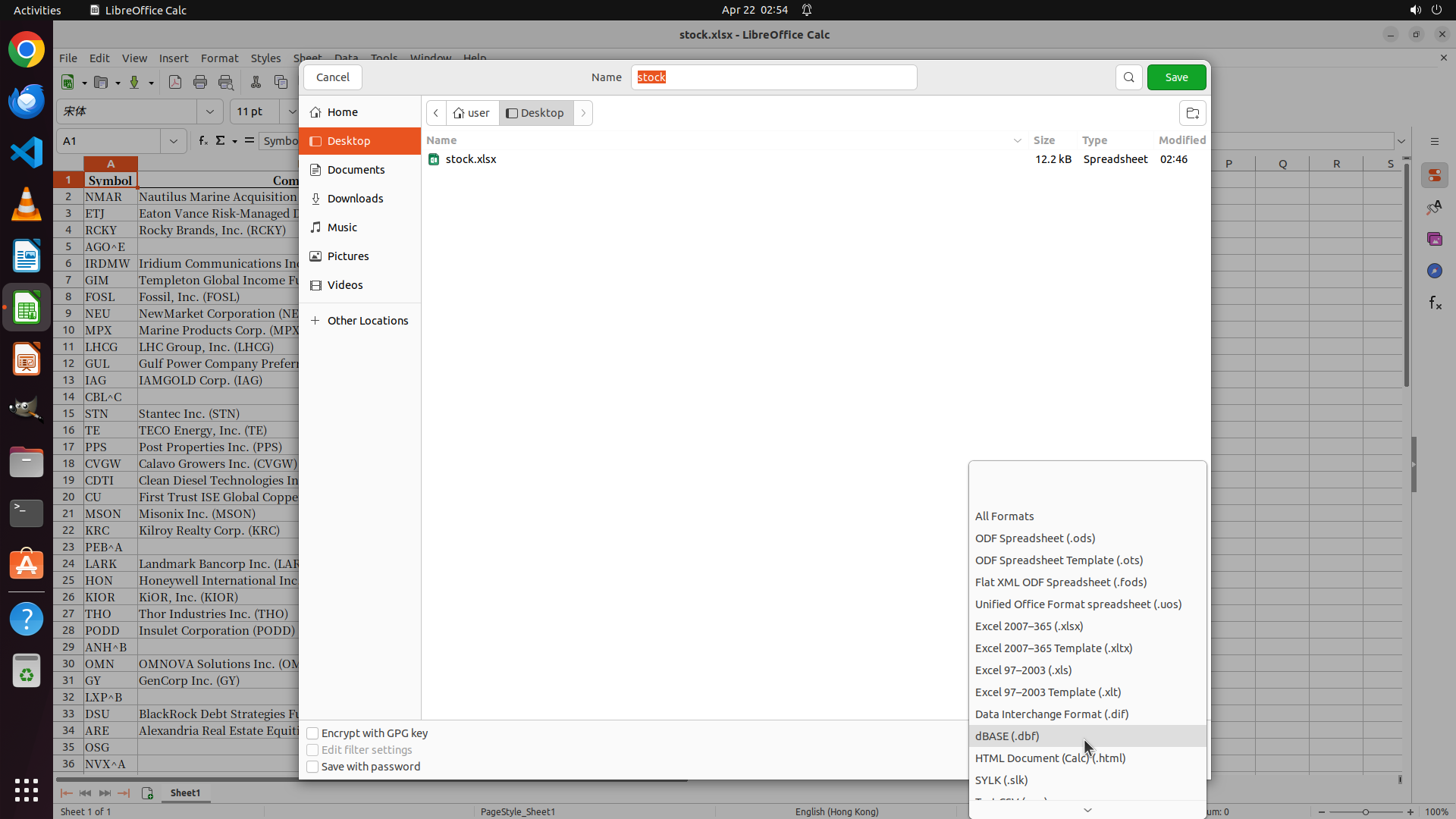Open the sidebar Functions panel icon

(1435, 303)
